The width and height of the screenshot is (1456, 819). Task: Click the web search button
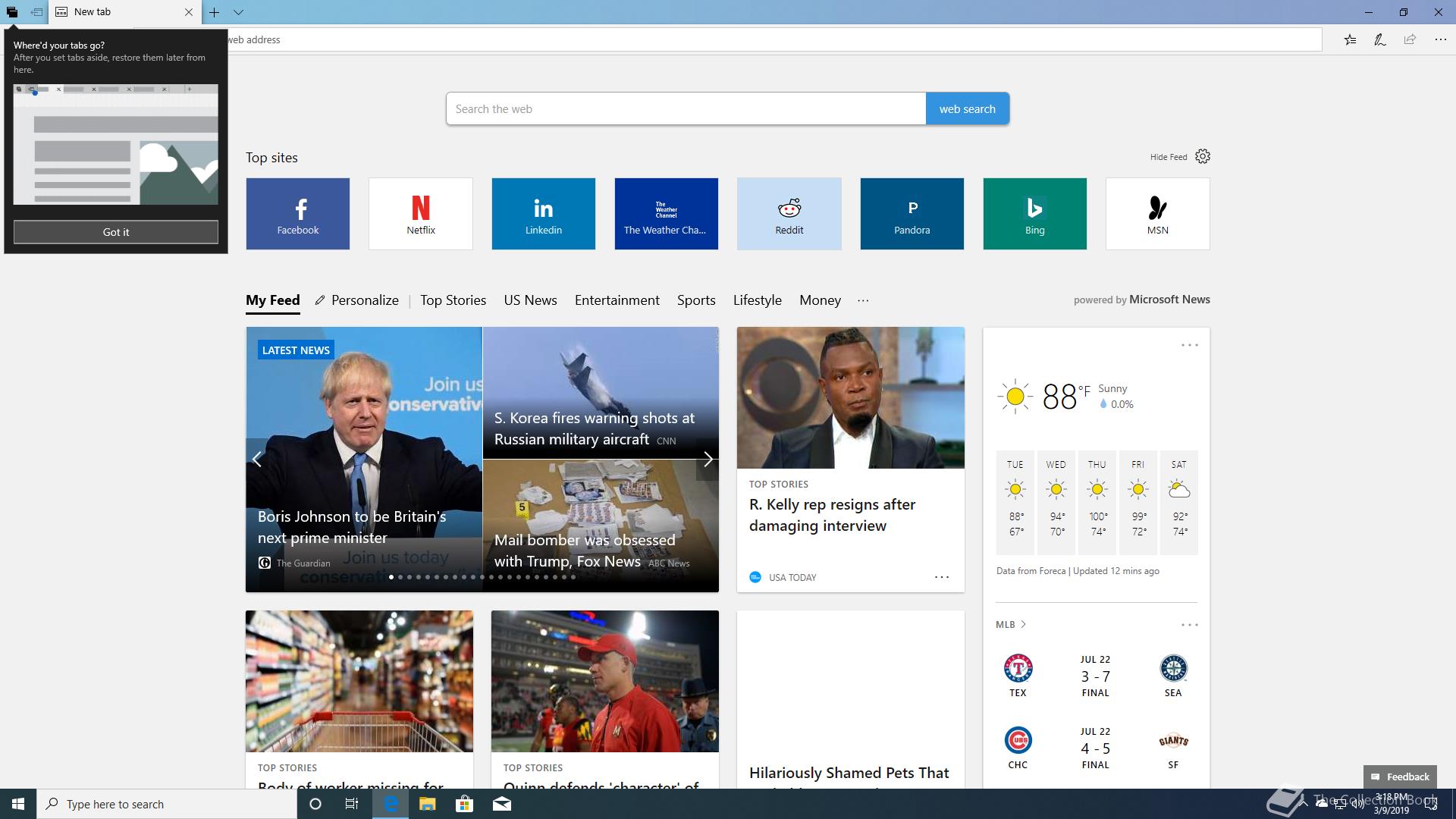[967, 108]
